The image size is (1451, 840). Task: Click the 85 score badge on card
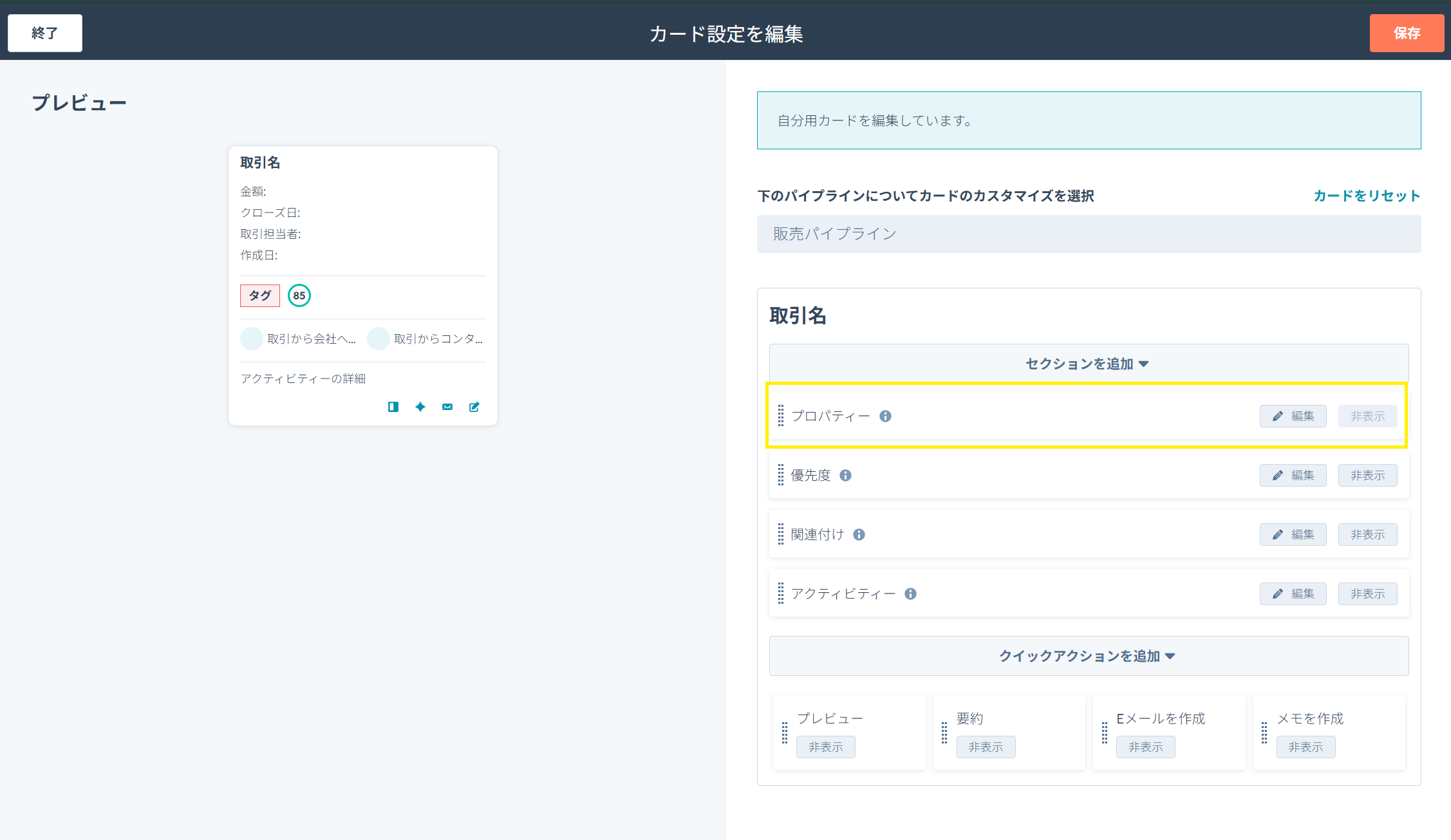[299, 295]
